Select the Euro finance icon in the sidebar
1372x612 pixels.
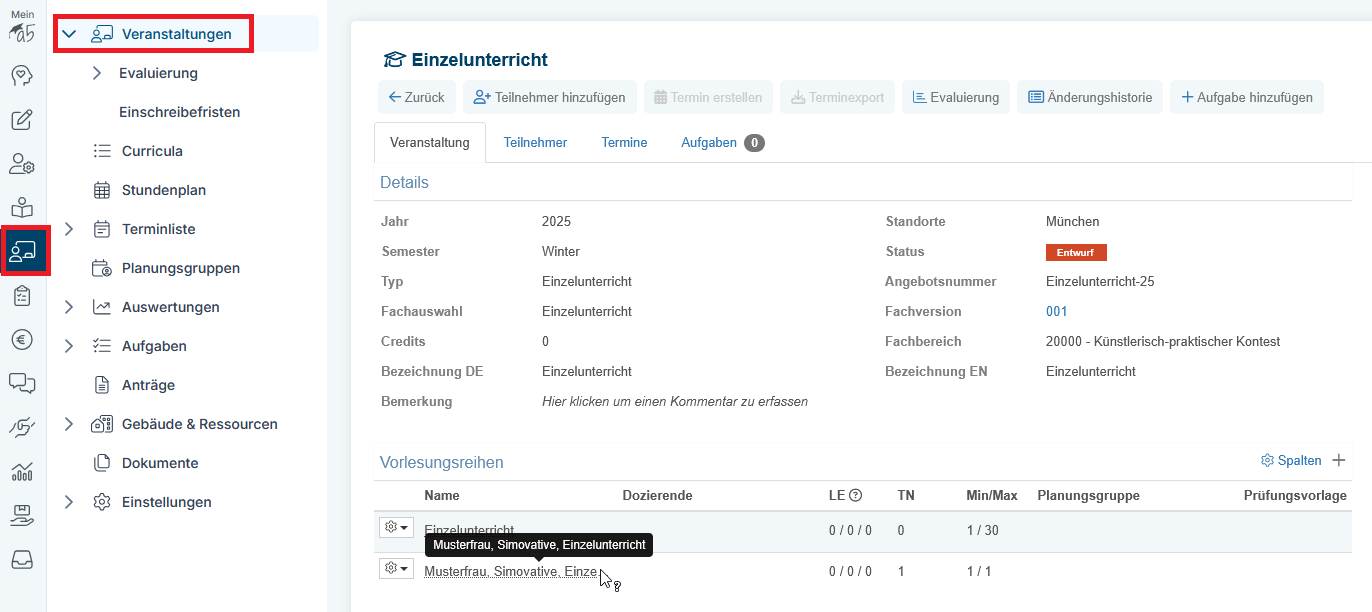tap(22, 339)
